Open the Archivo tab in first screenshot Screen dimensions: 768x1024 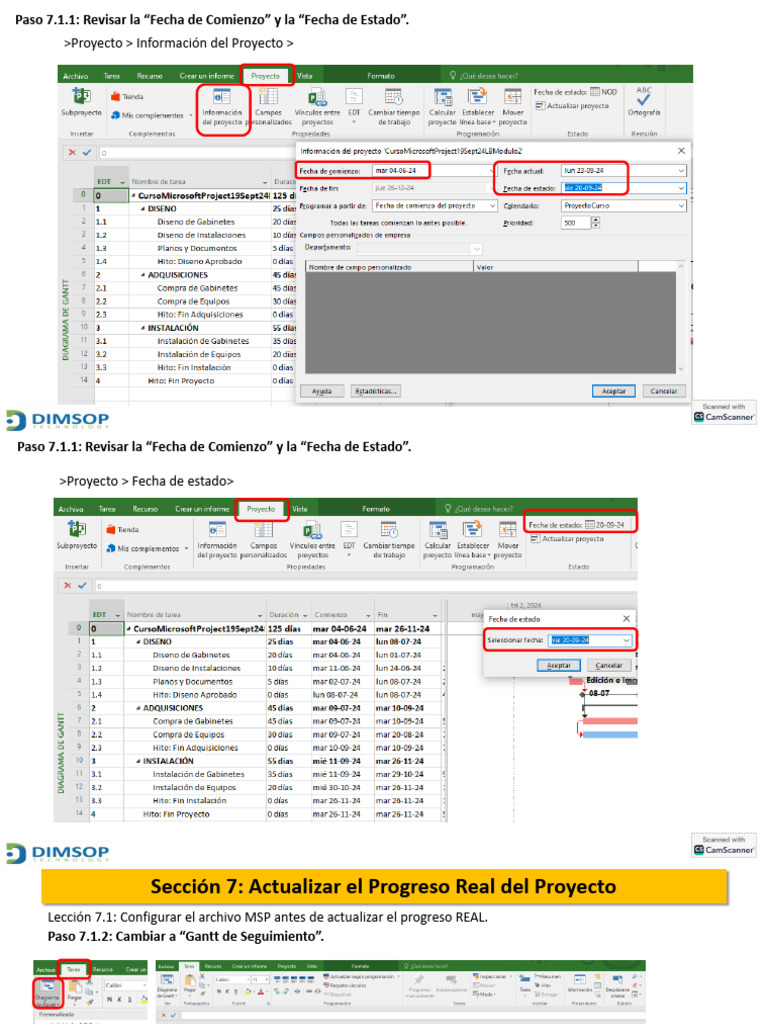pos(75,76)
